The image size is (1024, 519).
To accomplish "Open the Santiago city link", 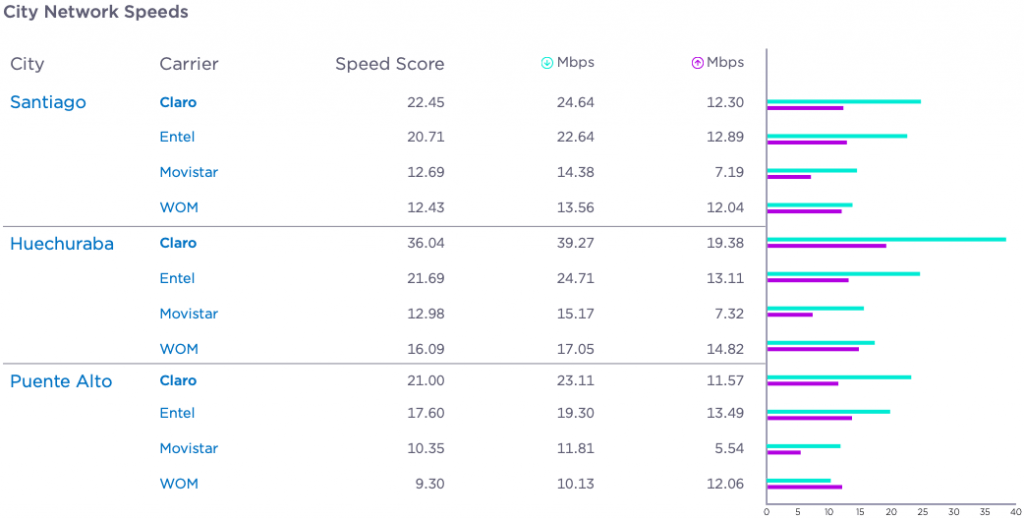I will pos(48,102).
